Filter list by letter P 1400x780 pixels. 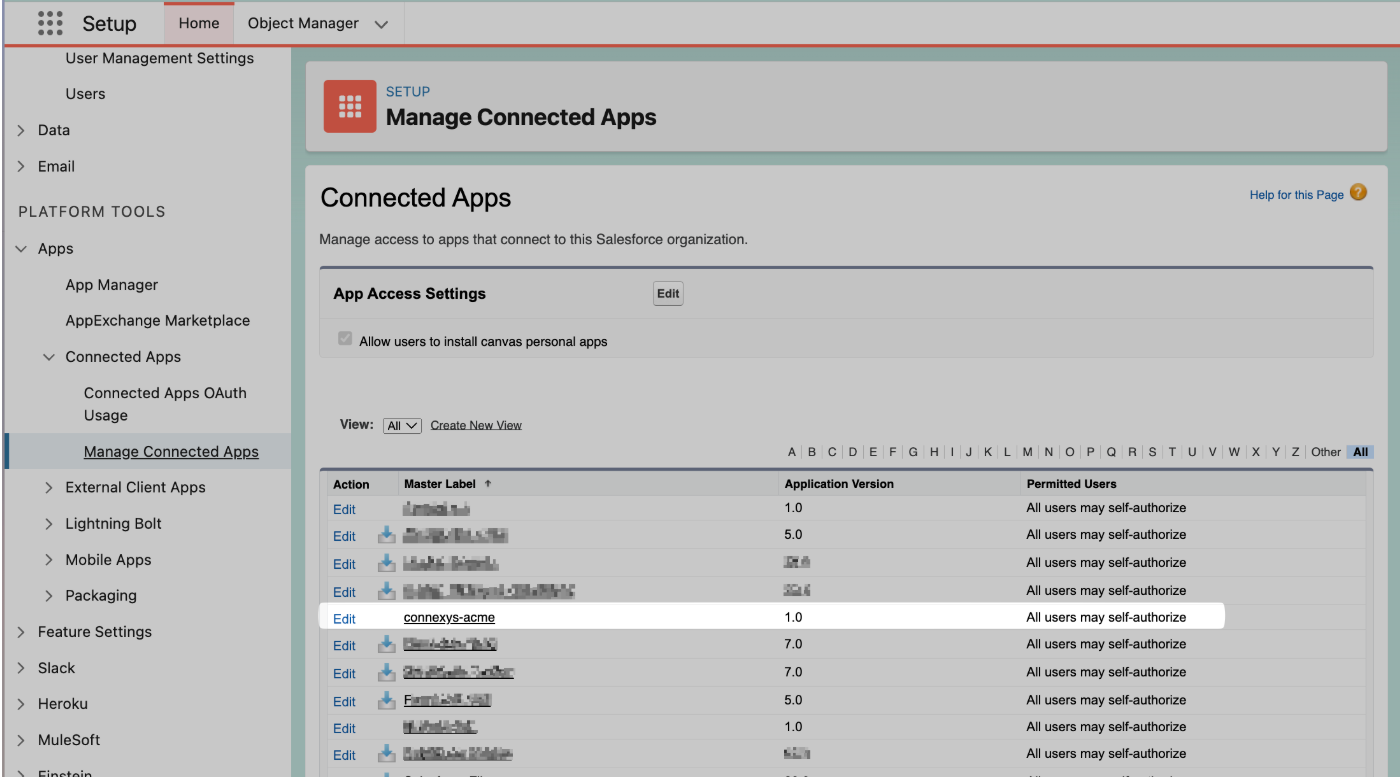(x=1090, y=452)
